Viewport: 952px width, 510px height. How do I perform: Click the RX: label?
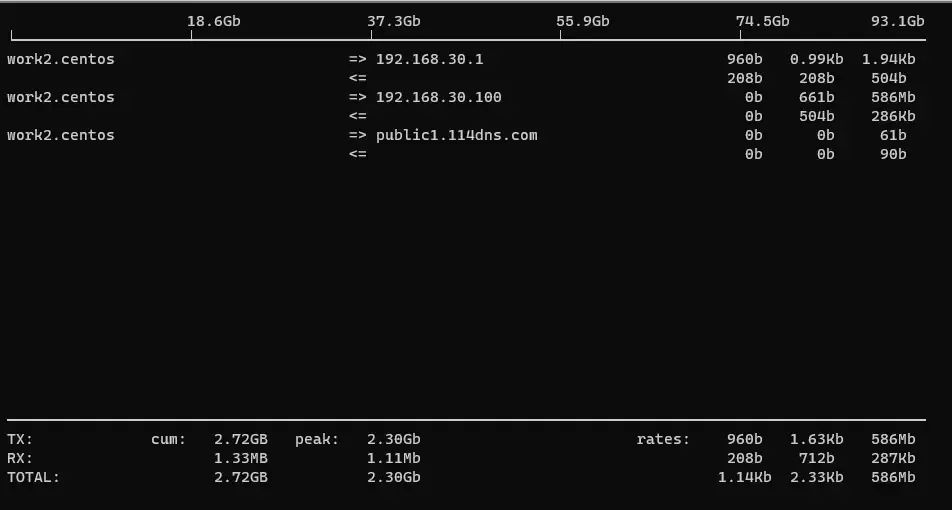(20, 458)
